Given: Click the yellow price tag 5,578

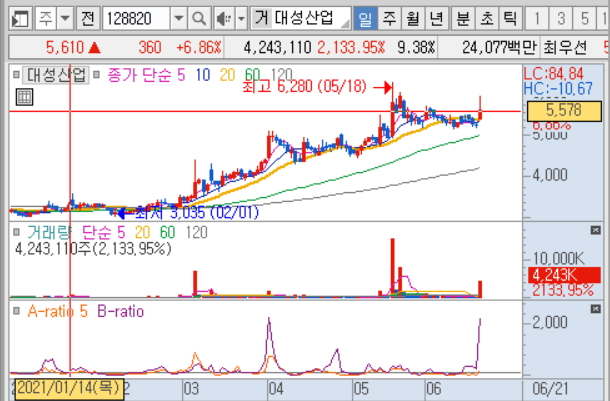Looking at the screenshot, I should 564,111.
